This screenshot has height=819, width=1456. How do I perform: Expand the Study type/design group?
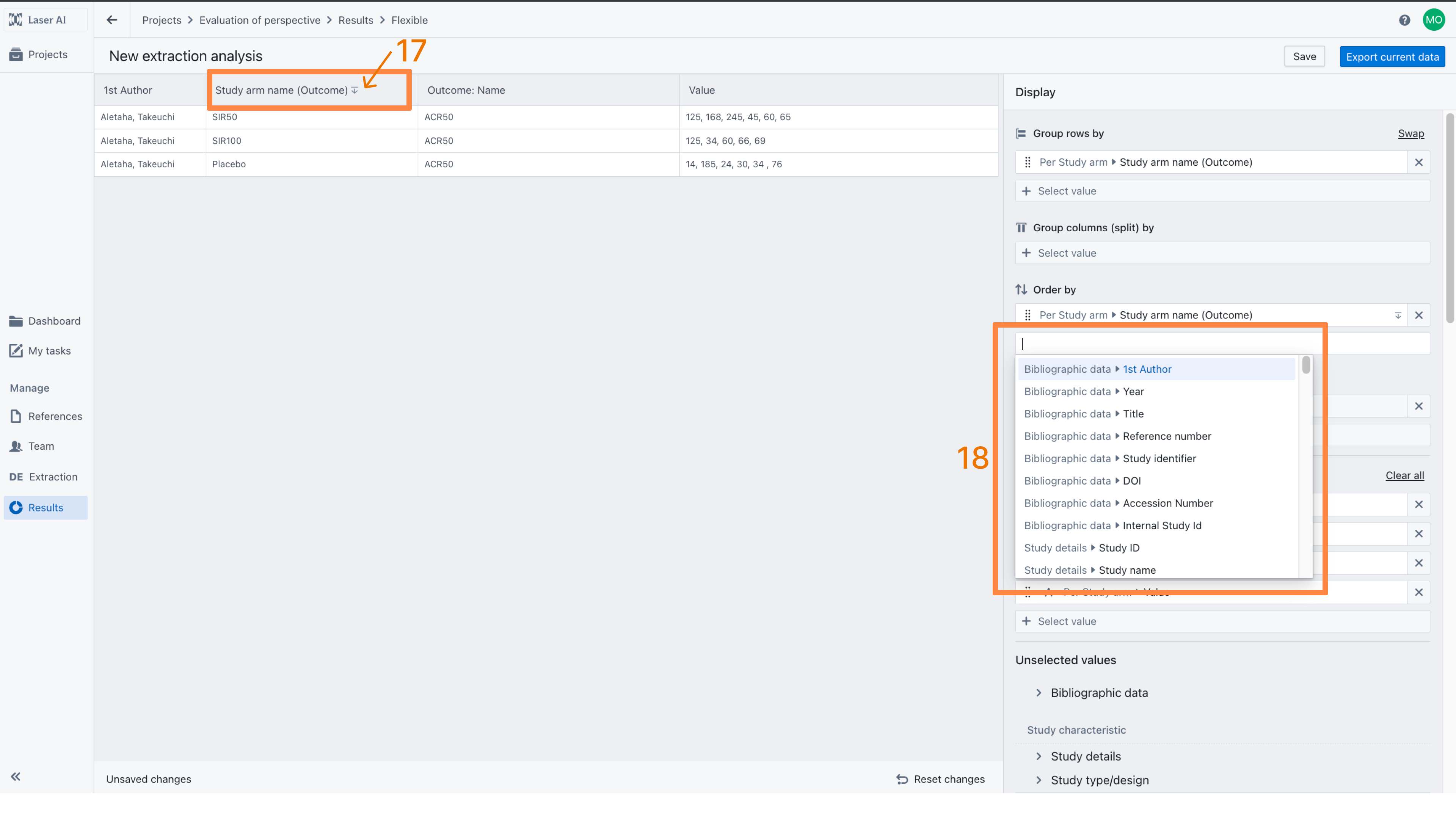point(1038,780)
